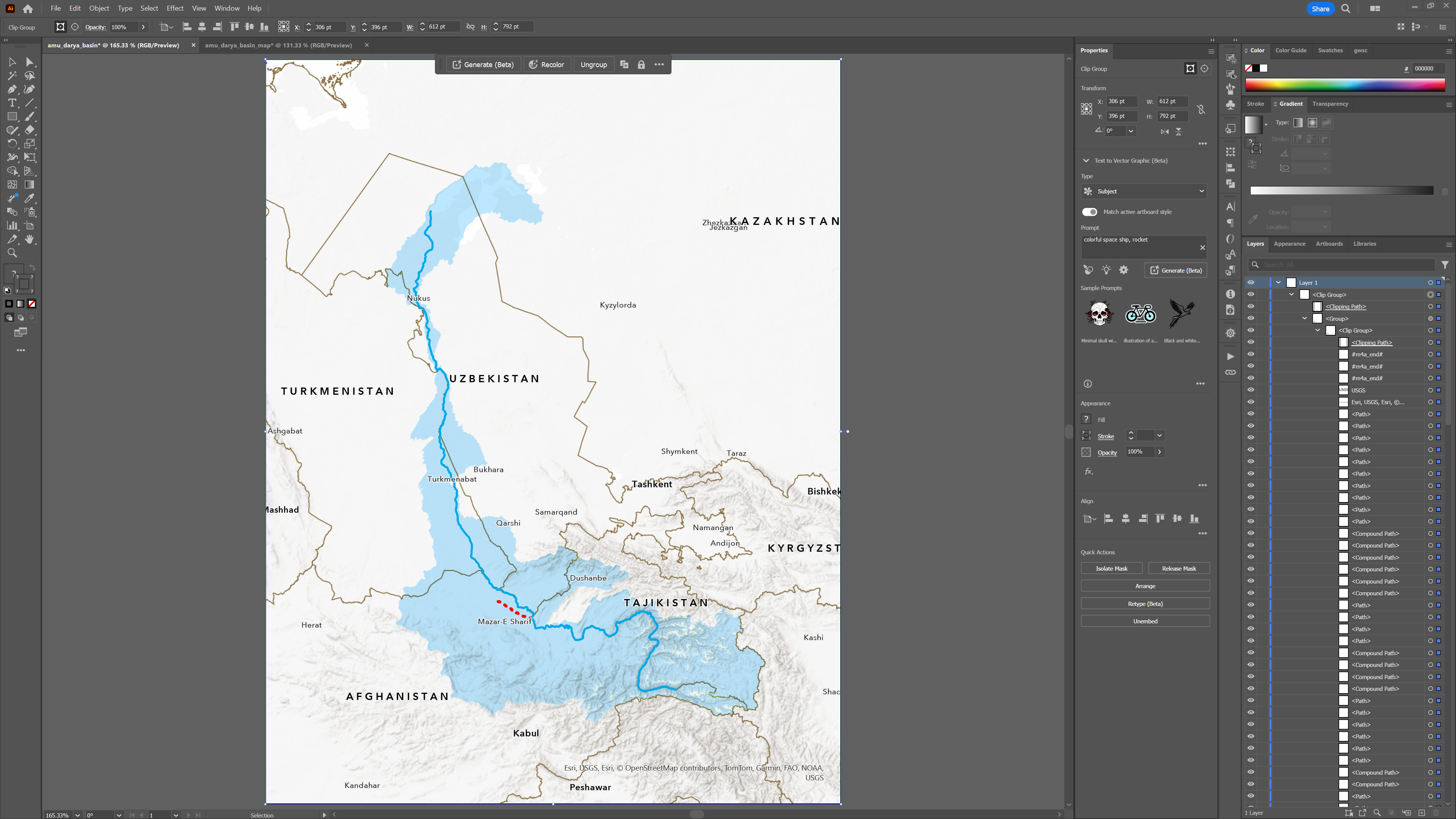The image size is (1456, 819).
Task: Collapse the <Group> entry in Layers
Action: [1304, 318]
